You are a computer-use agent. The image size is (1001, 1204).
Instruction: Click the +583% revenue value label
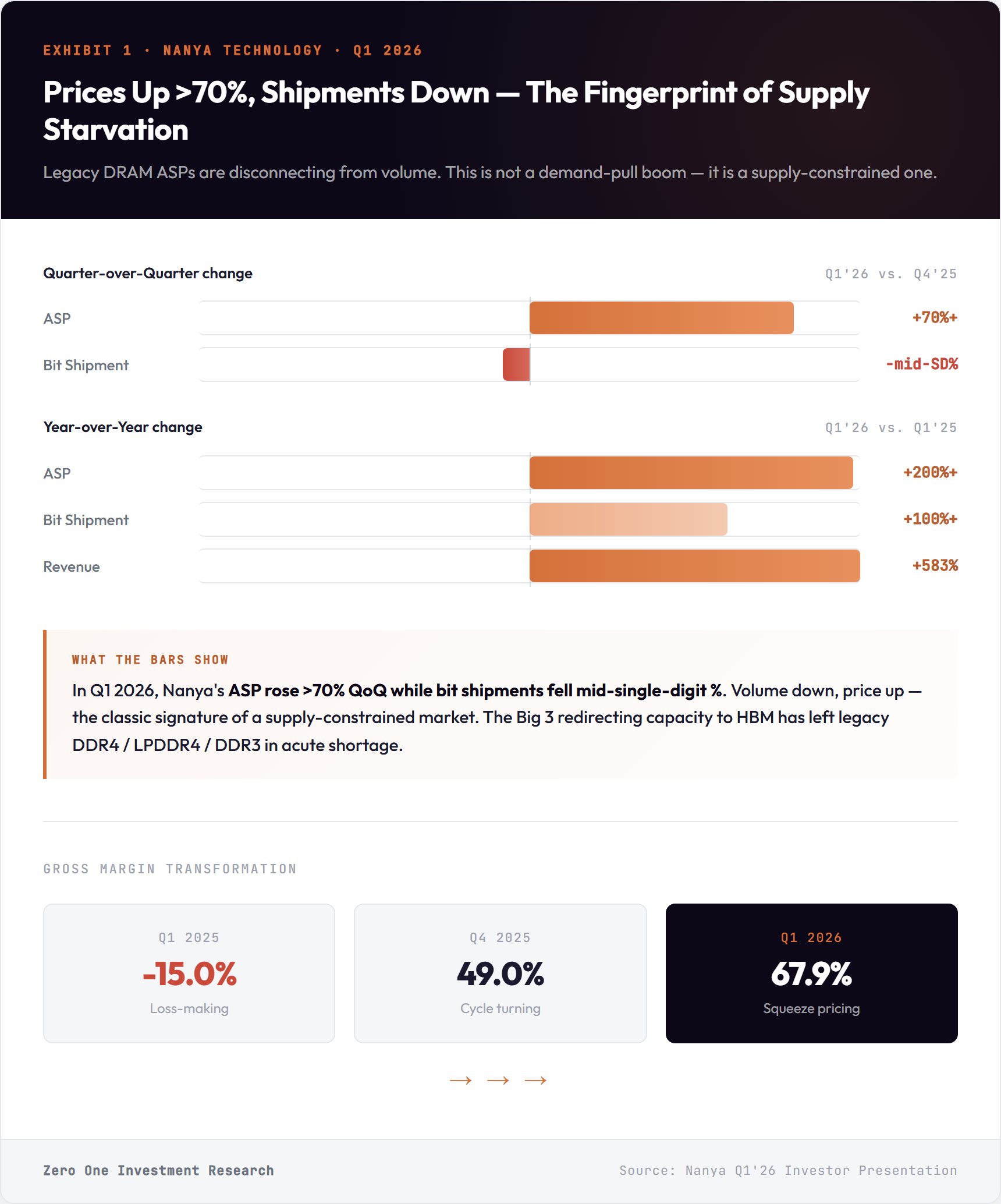(935, 565)
